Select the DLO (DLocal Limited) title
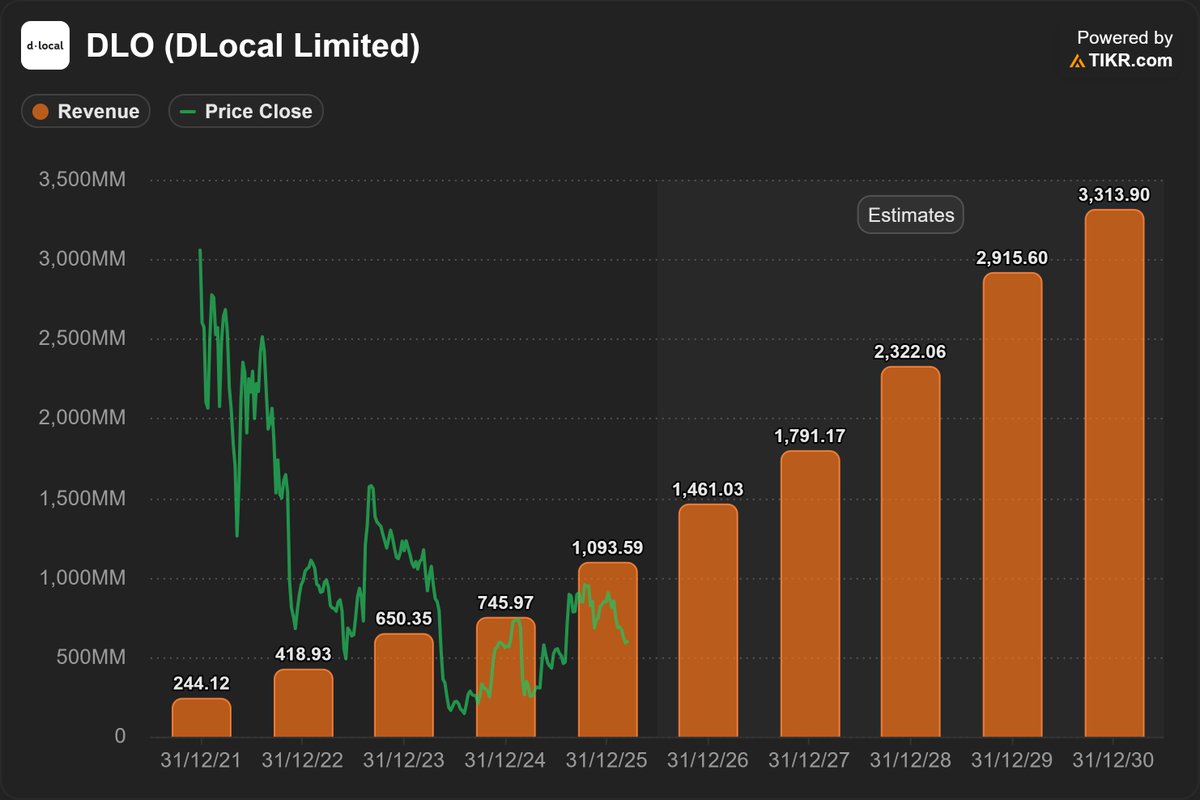The image size is (1200, 800). click(x=255, y=45)
